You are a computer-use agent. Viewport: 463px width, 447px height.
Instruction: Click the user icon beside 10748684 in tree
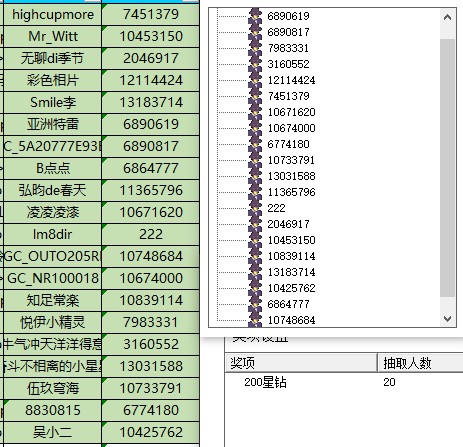[x=255, y=320]
